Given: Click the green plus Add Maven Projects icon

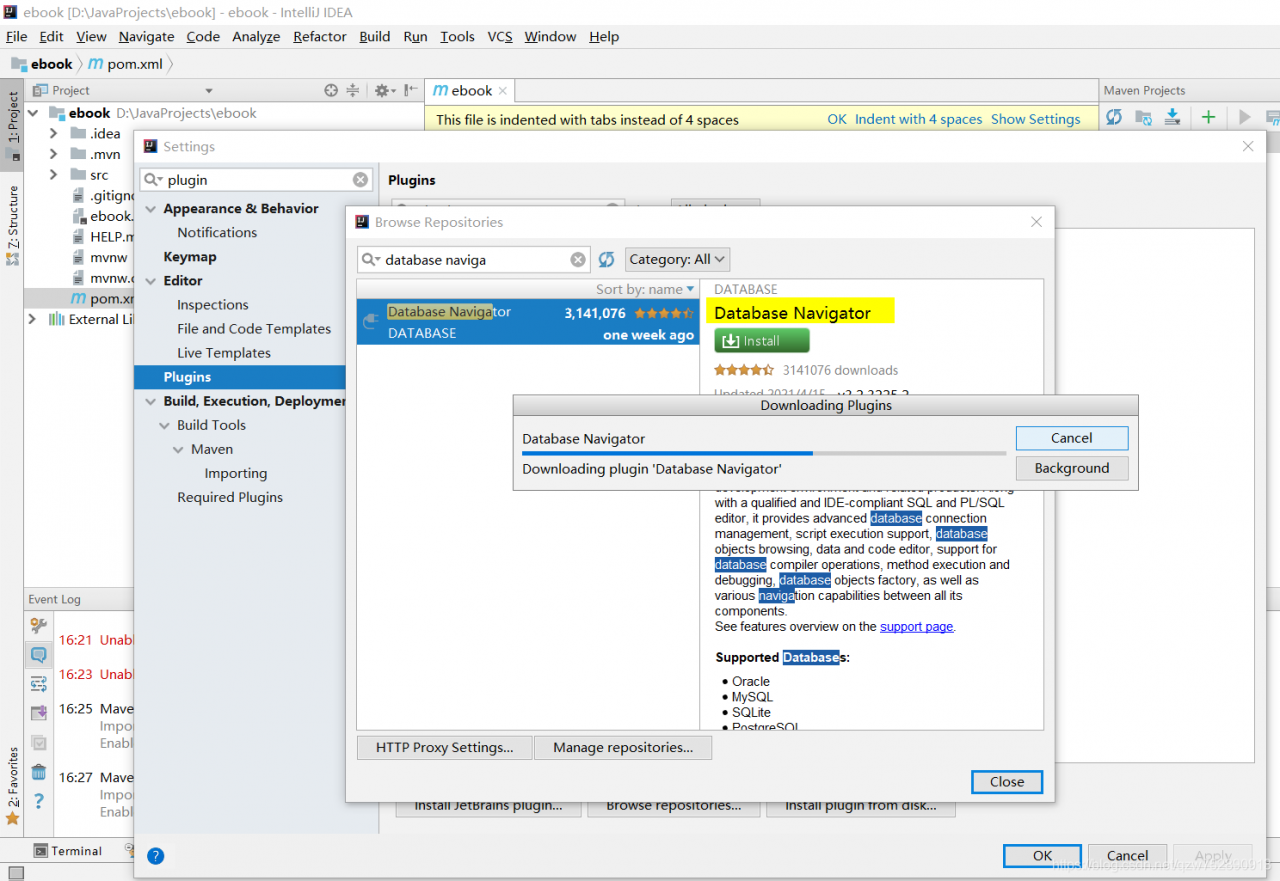Looking at the screenshot, I should 1208,117.
